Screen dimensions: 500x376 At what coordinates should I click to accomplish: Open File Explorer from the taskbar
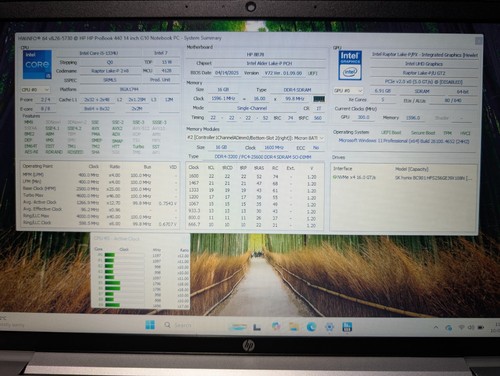(x=294, y=327)
